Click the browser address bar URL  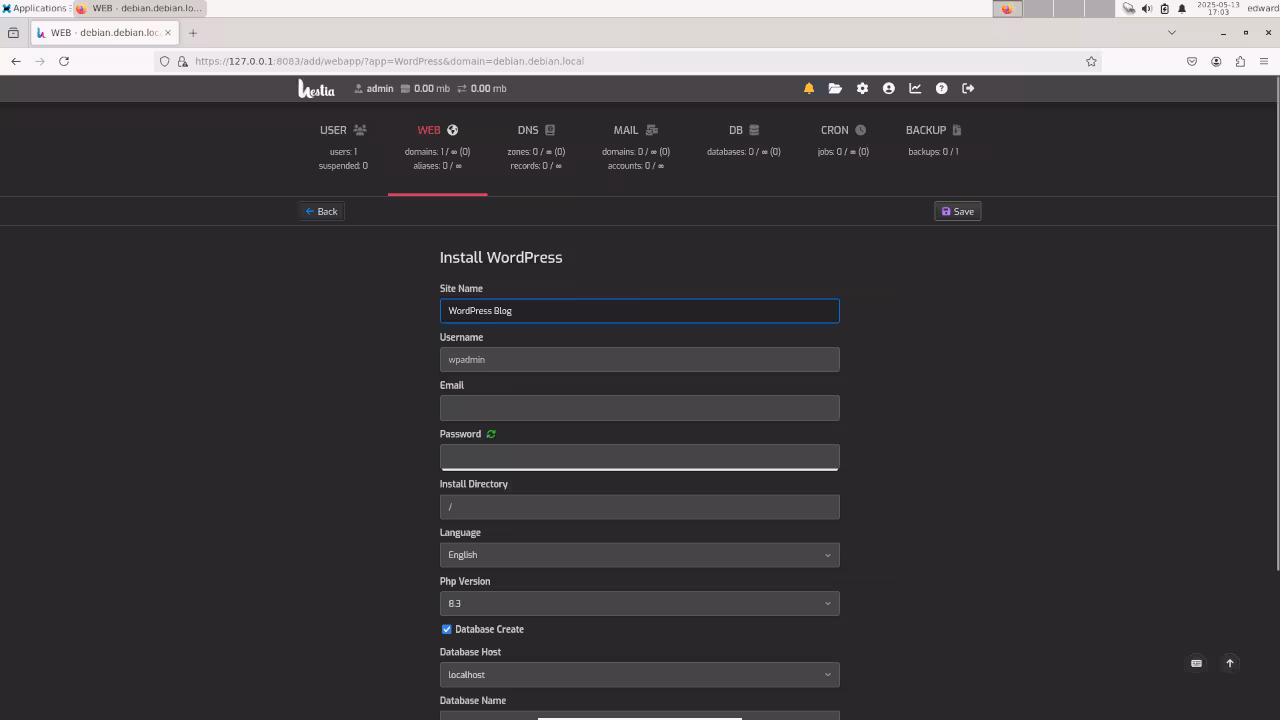[389, 61]
